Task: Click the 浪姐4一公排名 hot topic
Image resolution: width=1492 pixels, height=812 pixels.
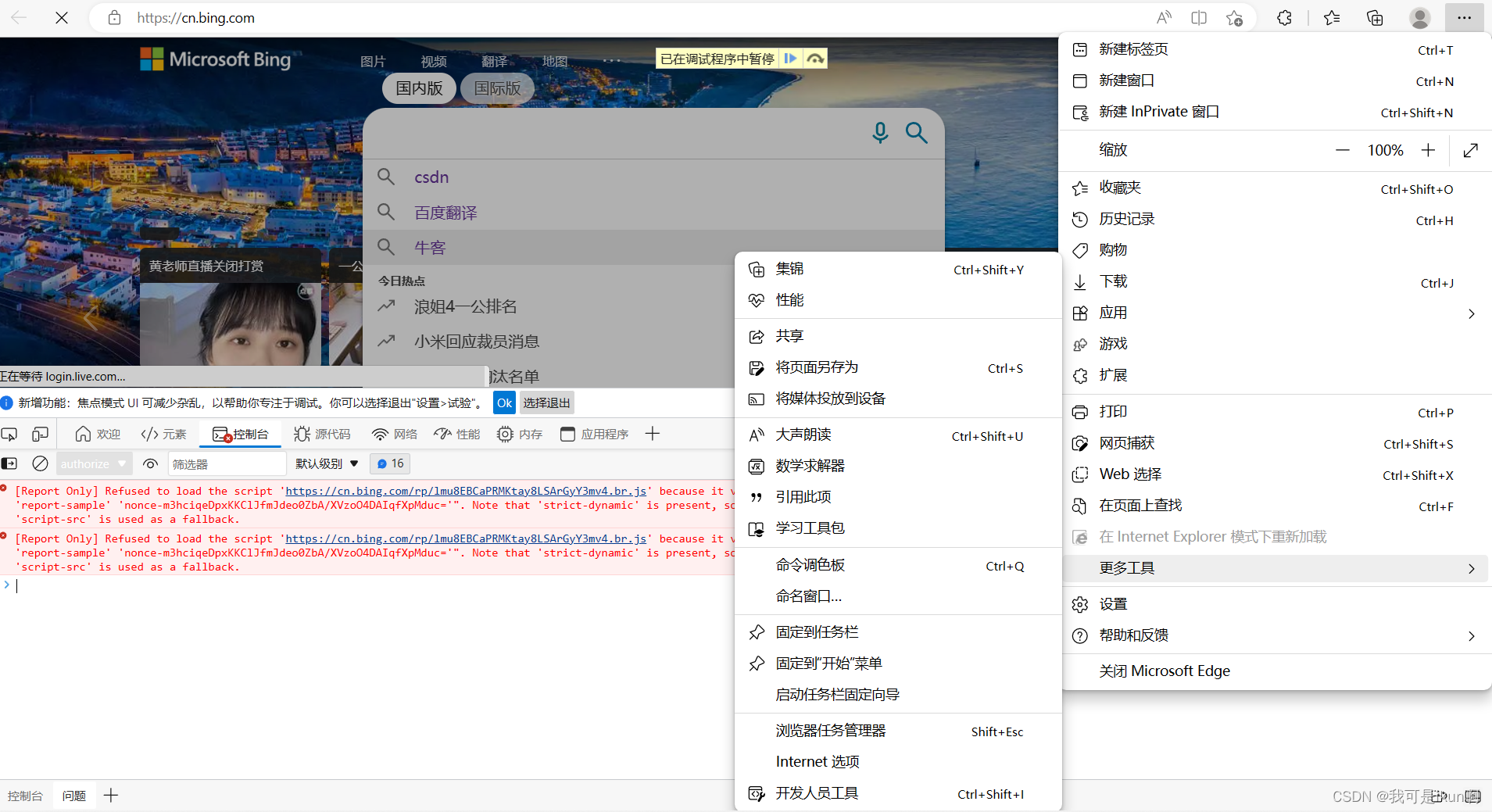Action: (466, 306)
